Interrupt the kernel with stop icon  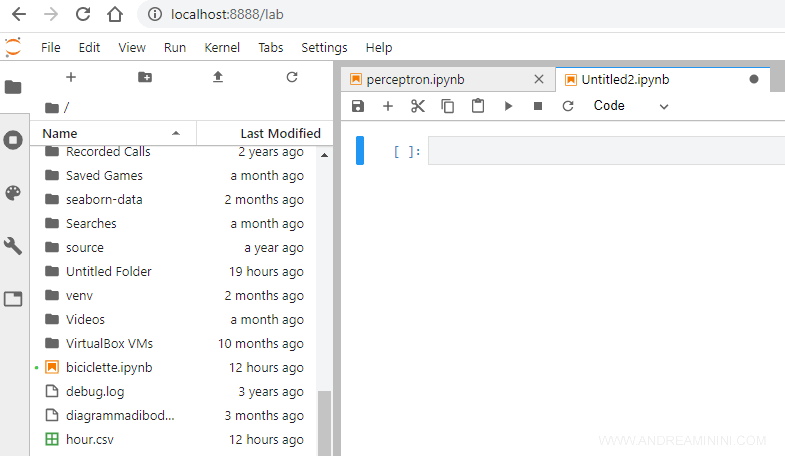click(x=538, y=106)
